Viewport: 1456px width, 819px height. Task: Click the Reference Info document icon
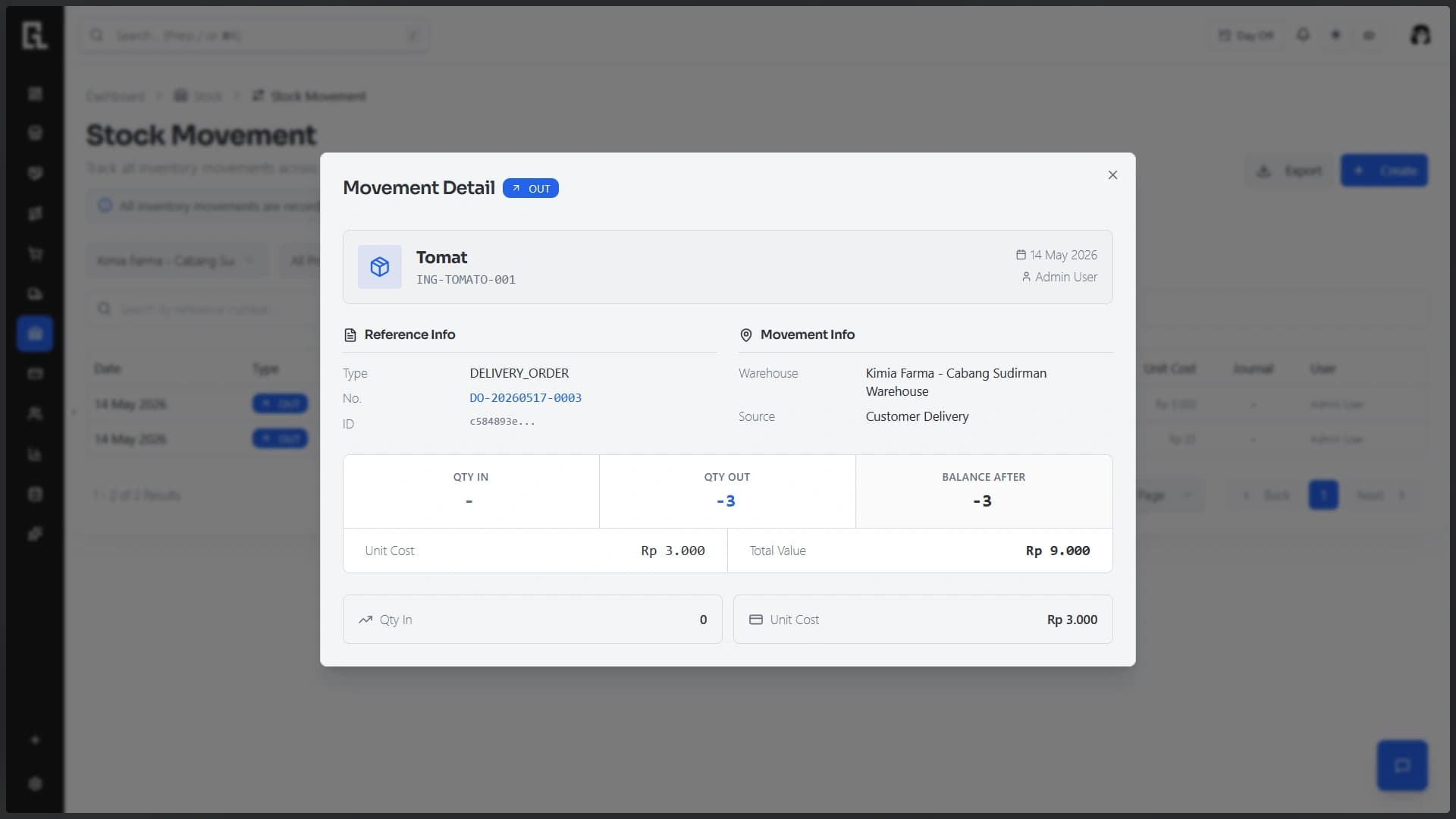coord(350,335)
